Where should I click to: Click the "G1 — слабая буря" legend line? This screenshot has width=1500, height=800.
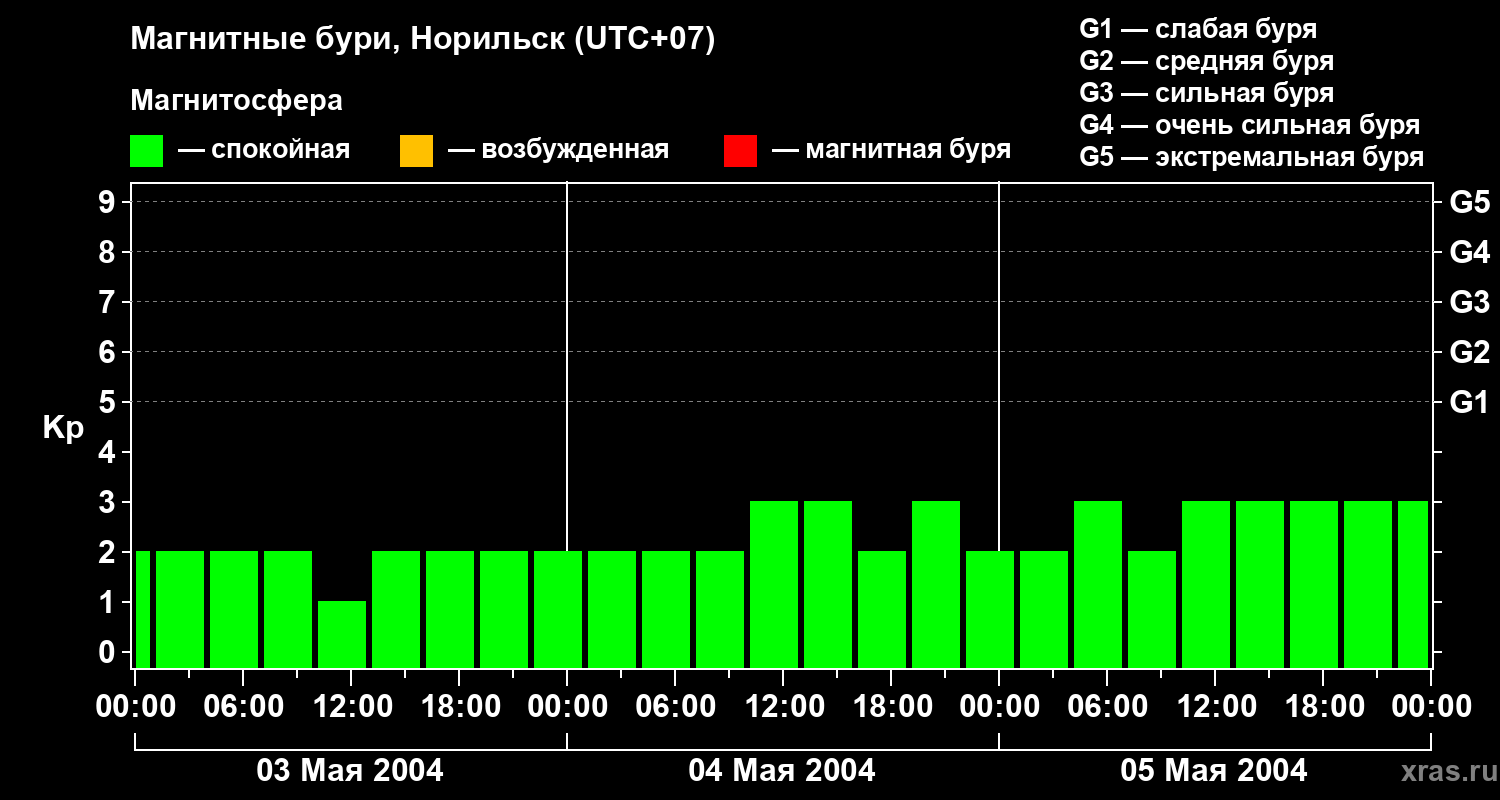coord(1198,29)
